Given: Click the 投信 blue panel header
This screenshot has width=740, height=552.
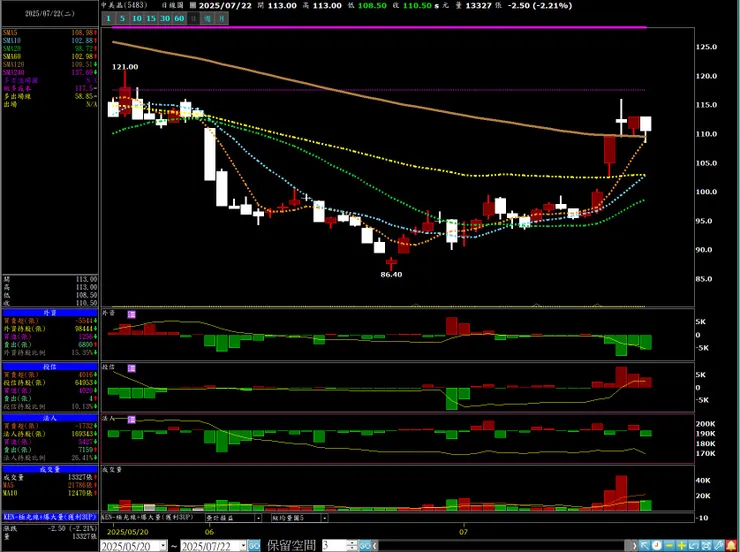Looking at the screenshot, I should 50,367.
